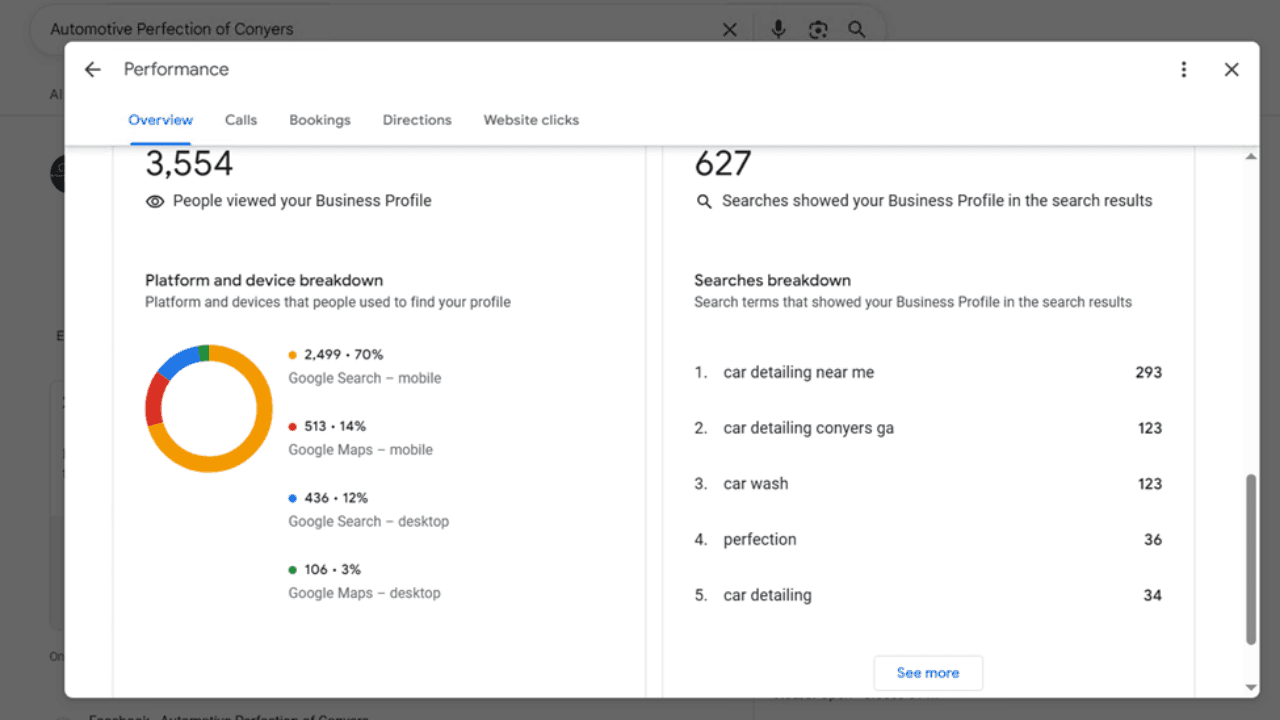Click the magnifying glass search icon

857,30
